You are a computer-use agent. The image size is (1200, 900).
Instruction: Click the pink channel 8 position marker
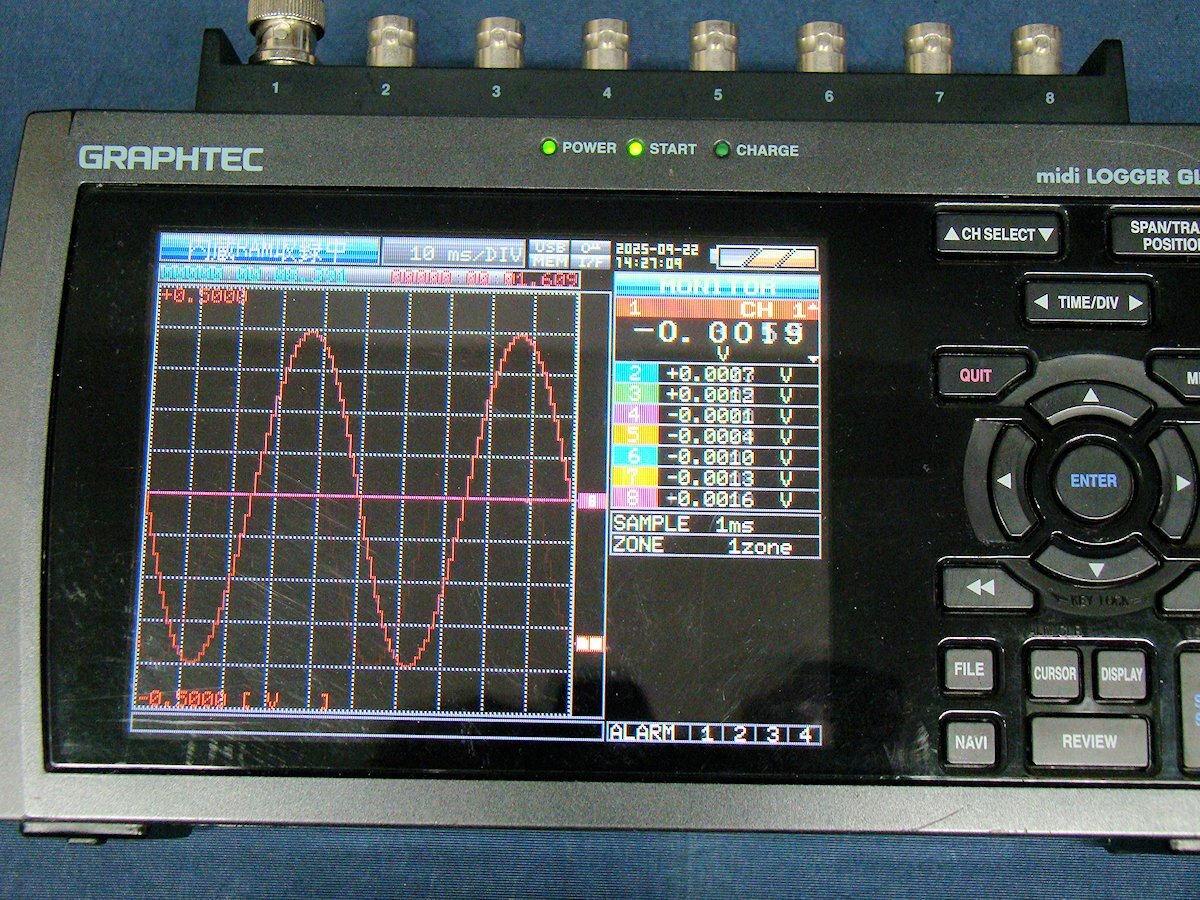point(593,500)
